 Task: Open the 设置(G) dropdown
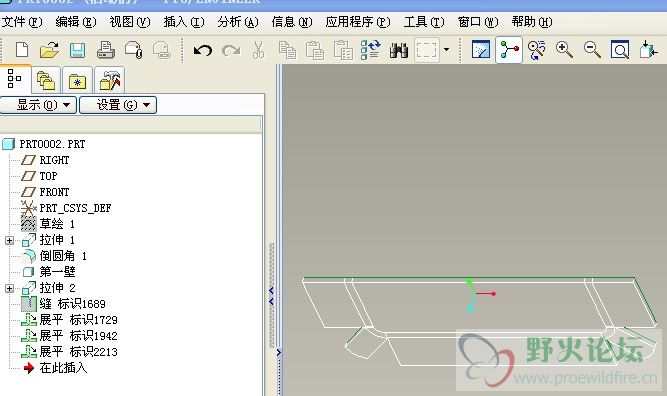point(118,105)
